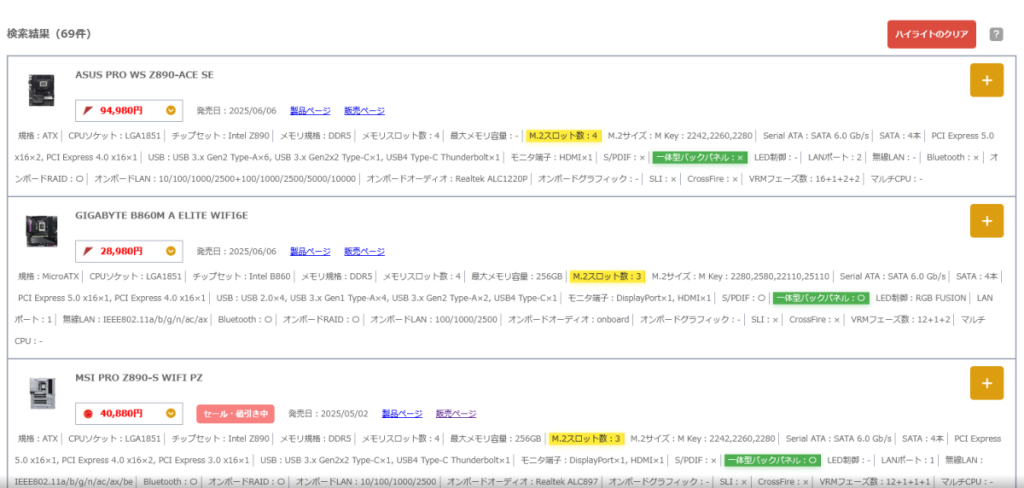Open 販売ページ link for MSI PRO Z890-S WIFI PZ

click(x=456, y=414)
